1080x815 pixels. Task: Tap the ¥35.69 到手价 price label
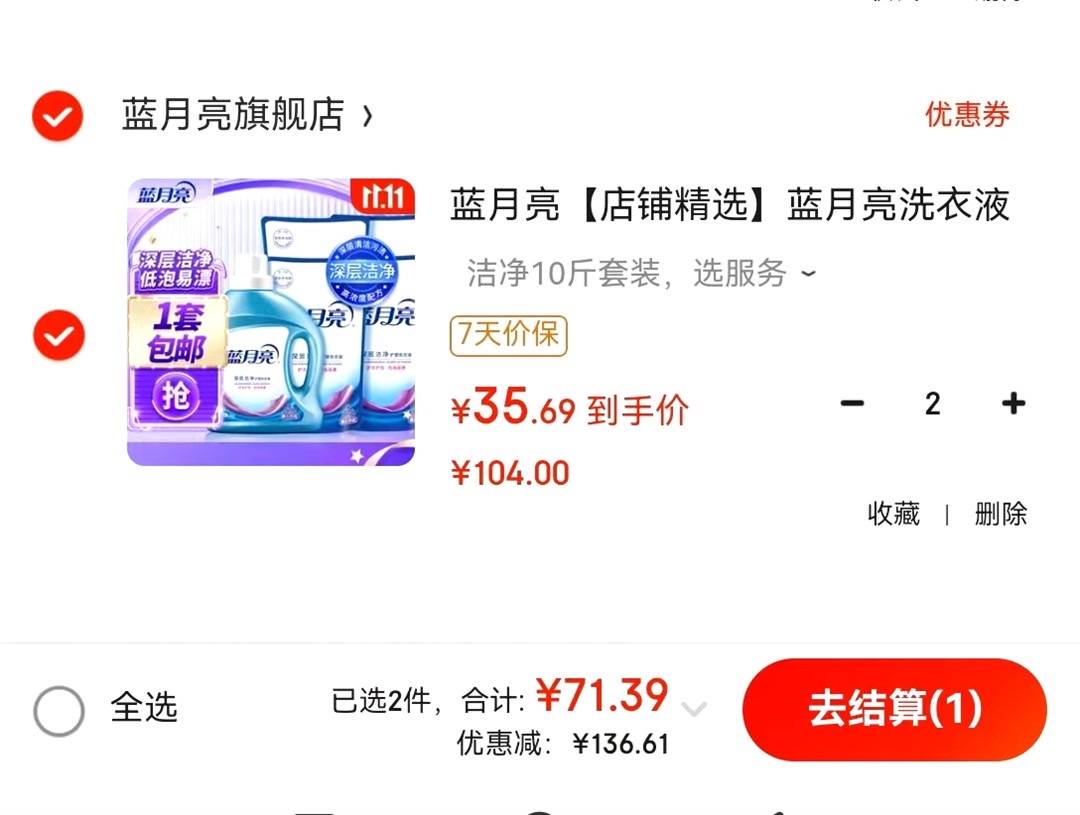click(570, 406)
